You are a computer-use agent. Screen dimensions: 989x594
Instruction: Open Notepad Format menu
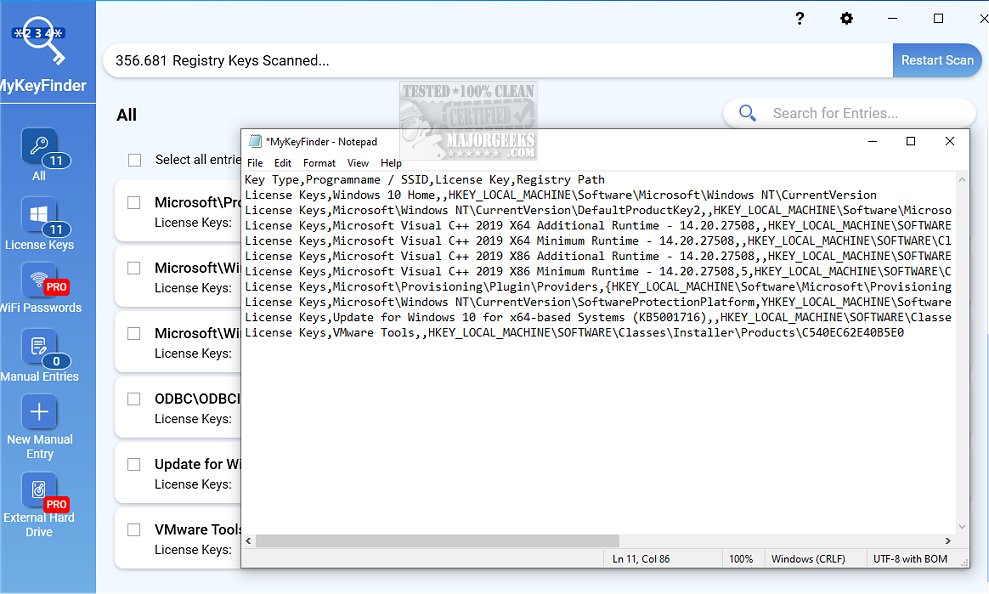point(319,163)
